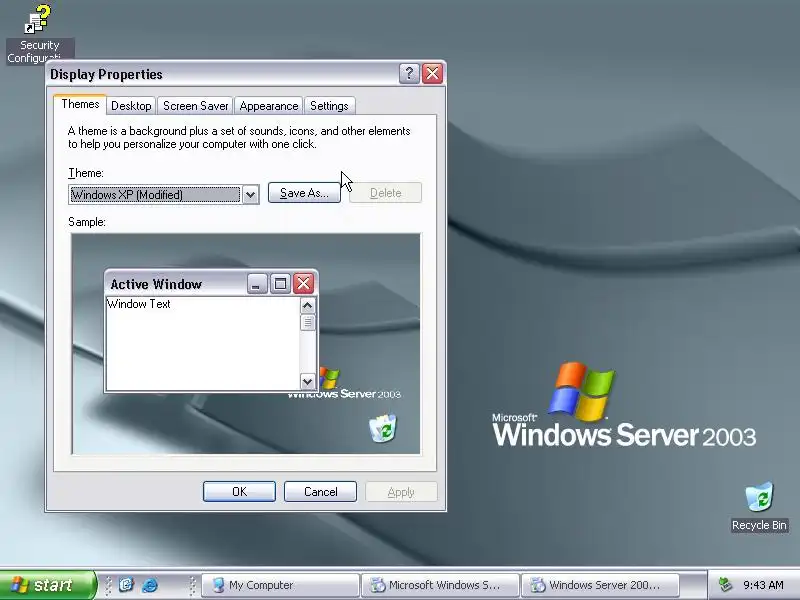Switch to the Microsoft Windows S... taskbar window
The height and width of the screenshot is (600, 800).
440,585
